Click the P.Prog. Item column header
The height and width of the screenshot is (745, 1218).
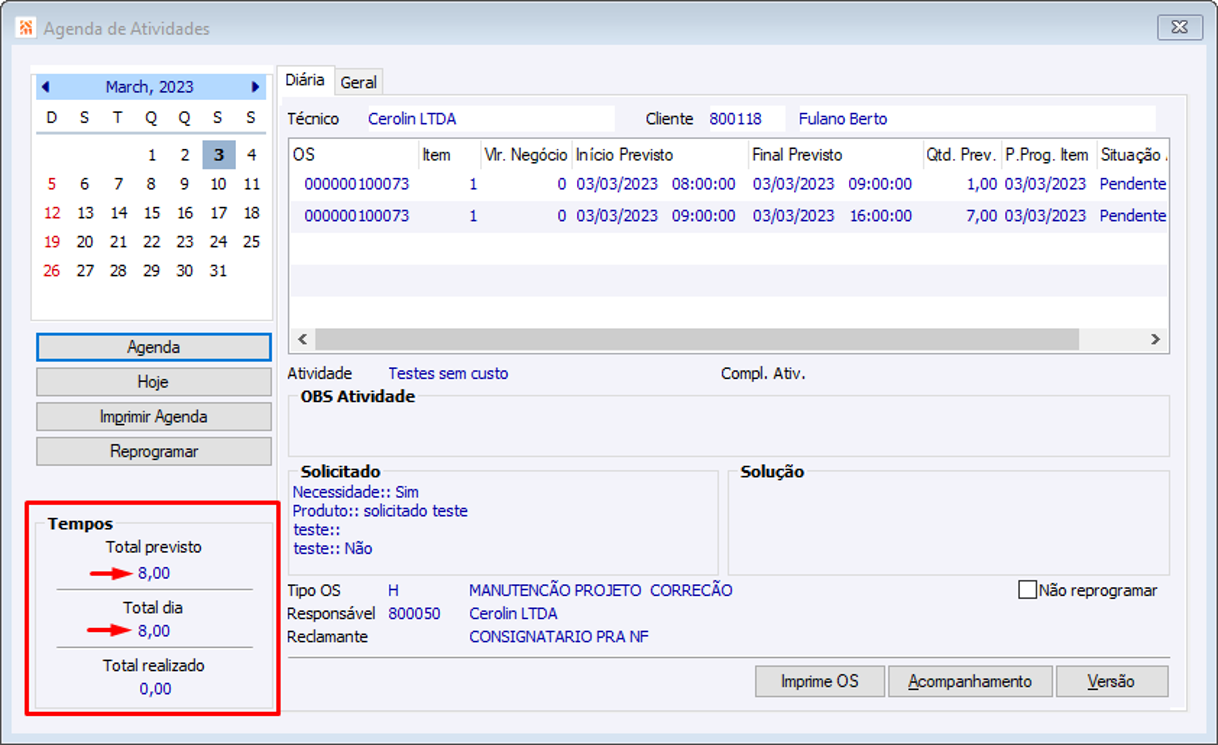click(1048, 155)
